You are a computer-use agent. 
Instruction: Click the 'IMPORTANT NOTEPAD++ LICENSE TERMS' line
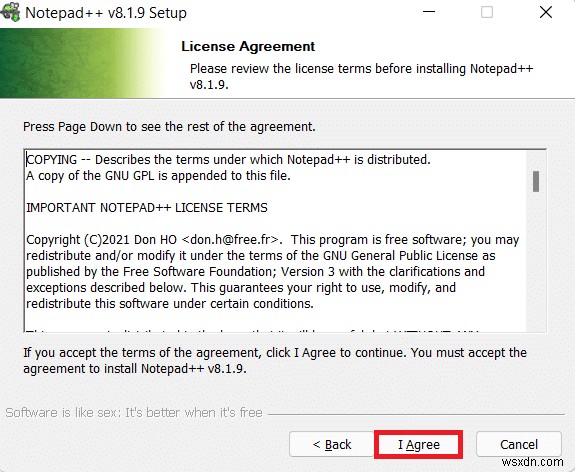tap(147, 208)
